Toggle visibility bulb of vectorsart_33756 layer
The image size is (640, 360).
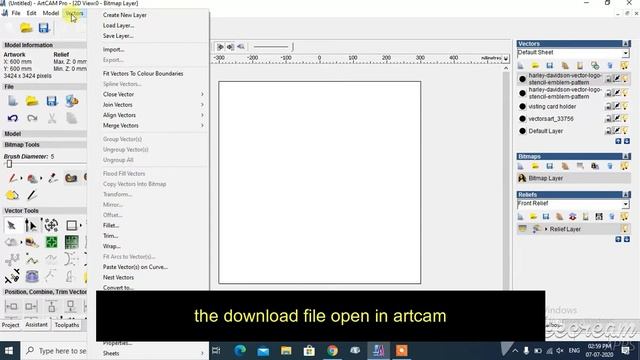point(625,119)
